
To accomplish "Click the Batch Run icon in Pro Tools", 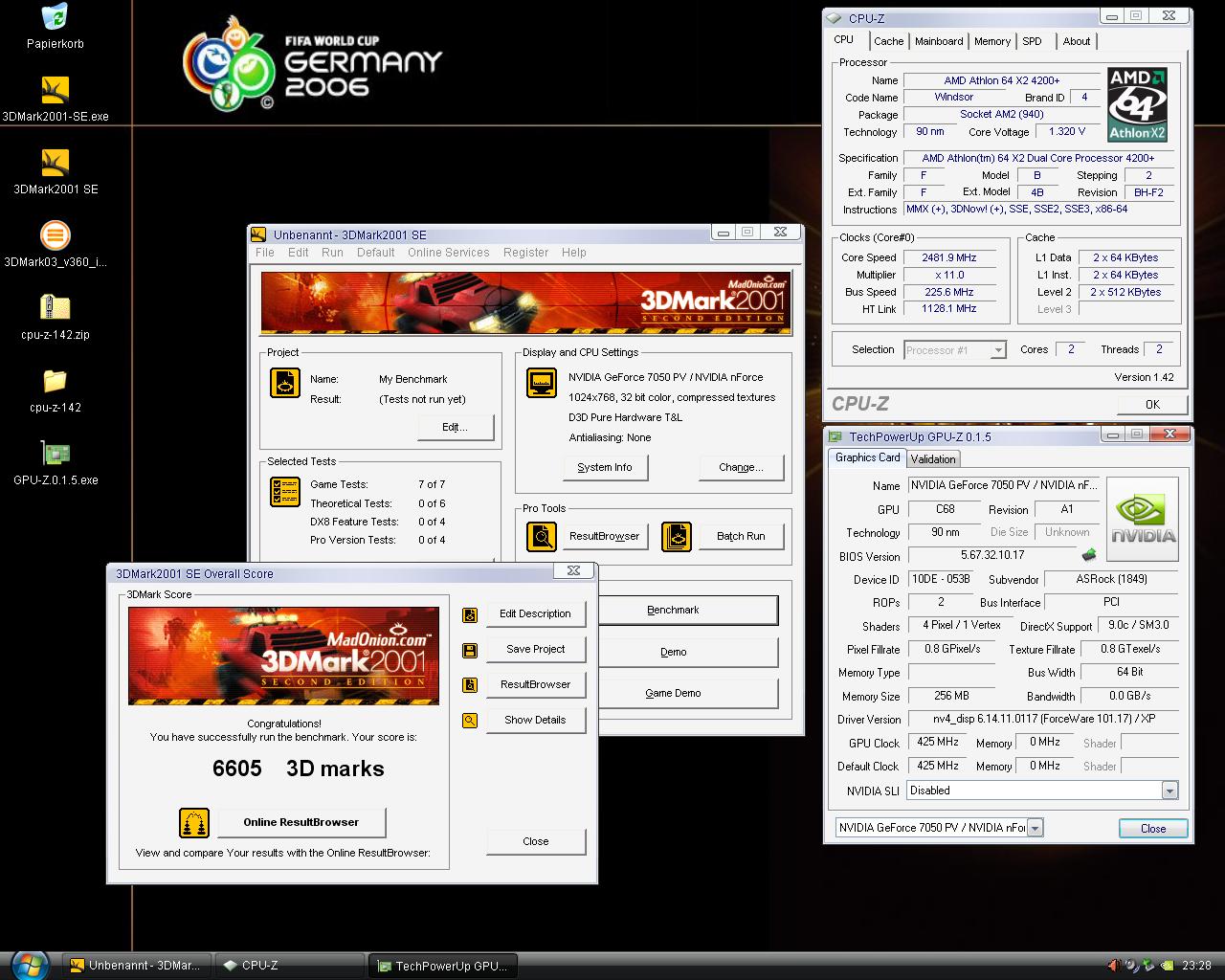I will click(677, 536).
